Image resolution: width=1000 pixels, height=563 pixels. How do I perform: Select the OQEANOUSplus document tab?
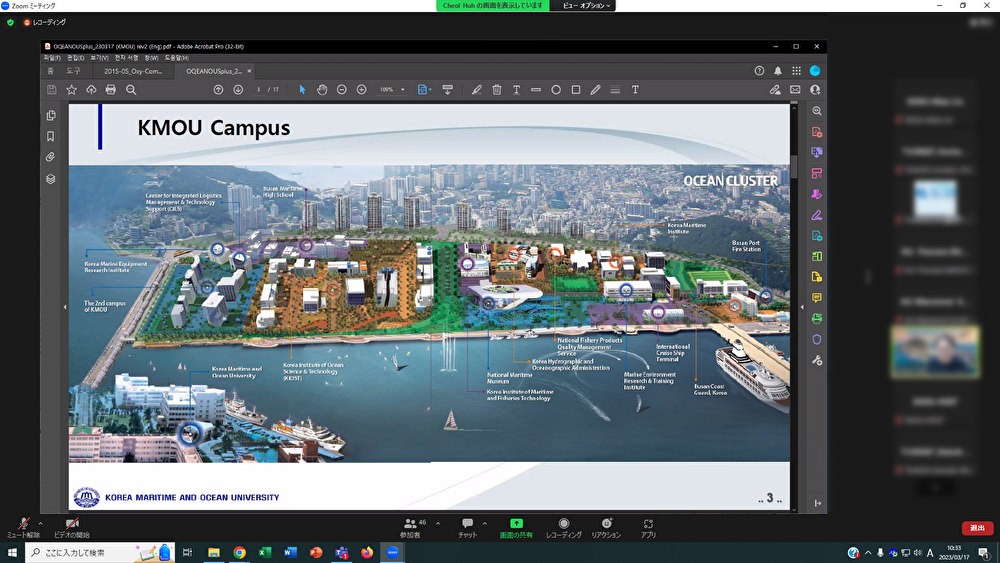[x=214, y=71]
